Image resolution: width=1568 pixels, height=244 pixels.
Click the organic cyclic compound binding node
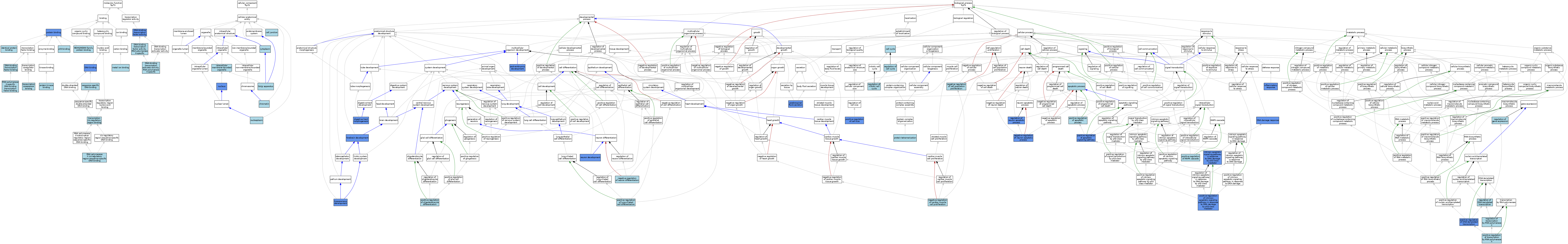click(x=81, y=32)
